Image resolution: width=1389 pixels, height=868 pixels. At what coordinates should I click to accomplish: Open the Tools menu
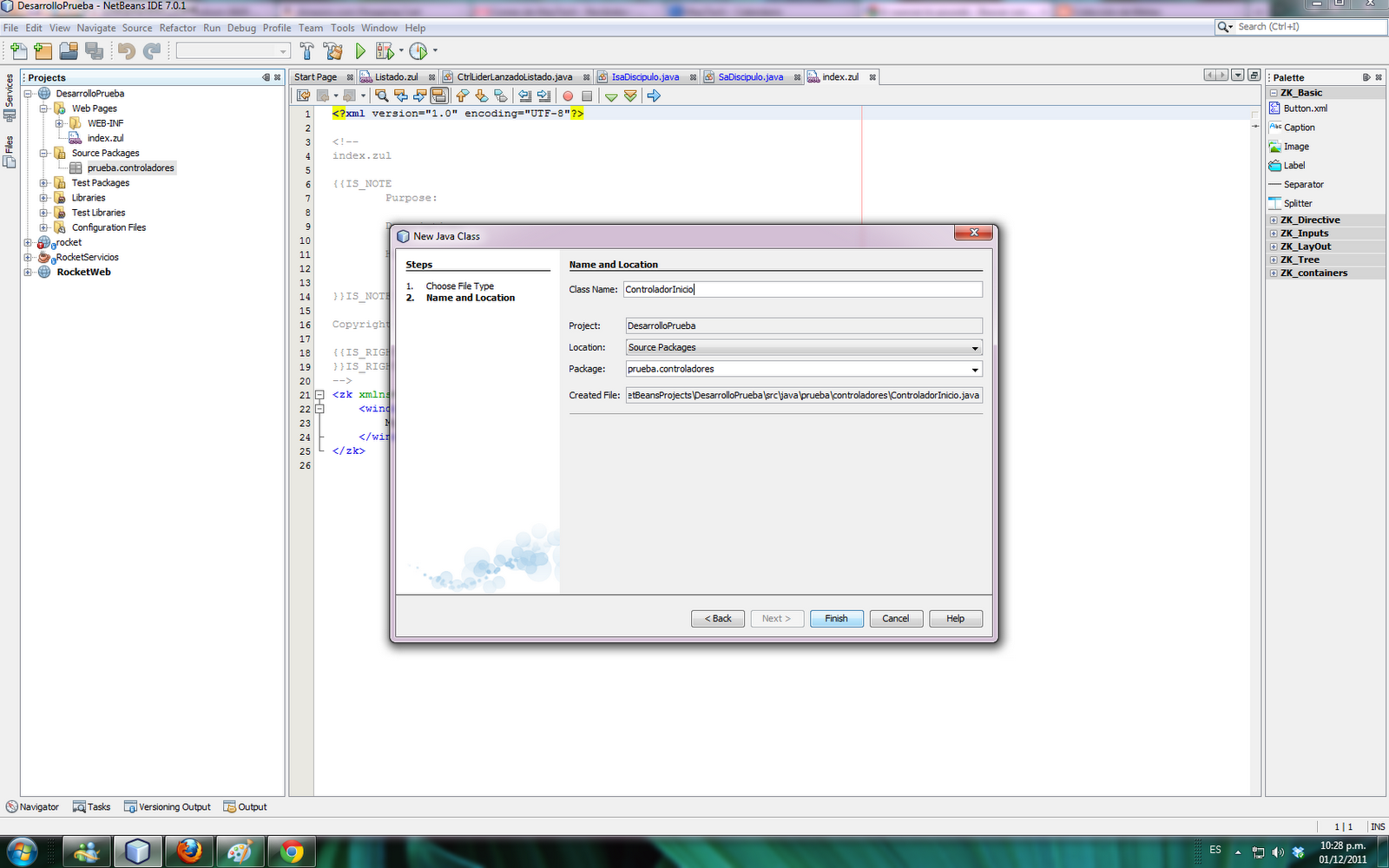pos(342,28)
